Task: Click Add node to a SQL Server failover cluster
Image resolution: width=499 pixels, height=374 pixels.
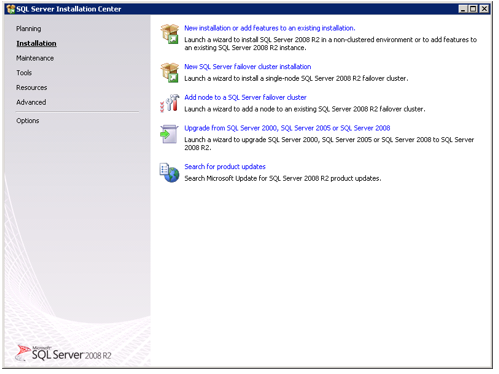Action: click(245, 97)
